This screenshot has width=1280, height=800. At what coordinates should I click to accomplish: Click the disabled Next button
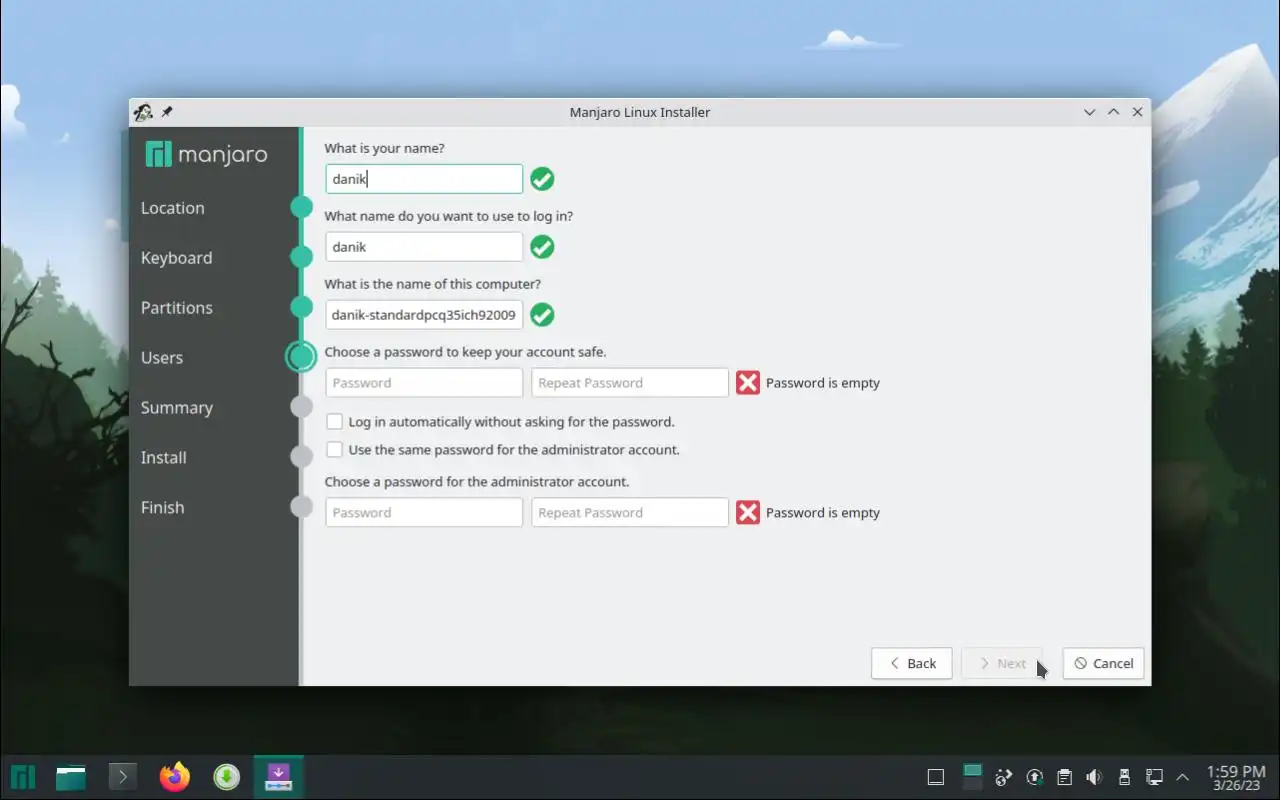(x=1001, y=663)
